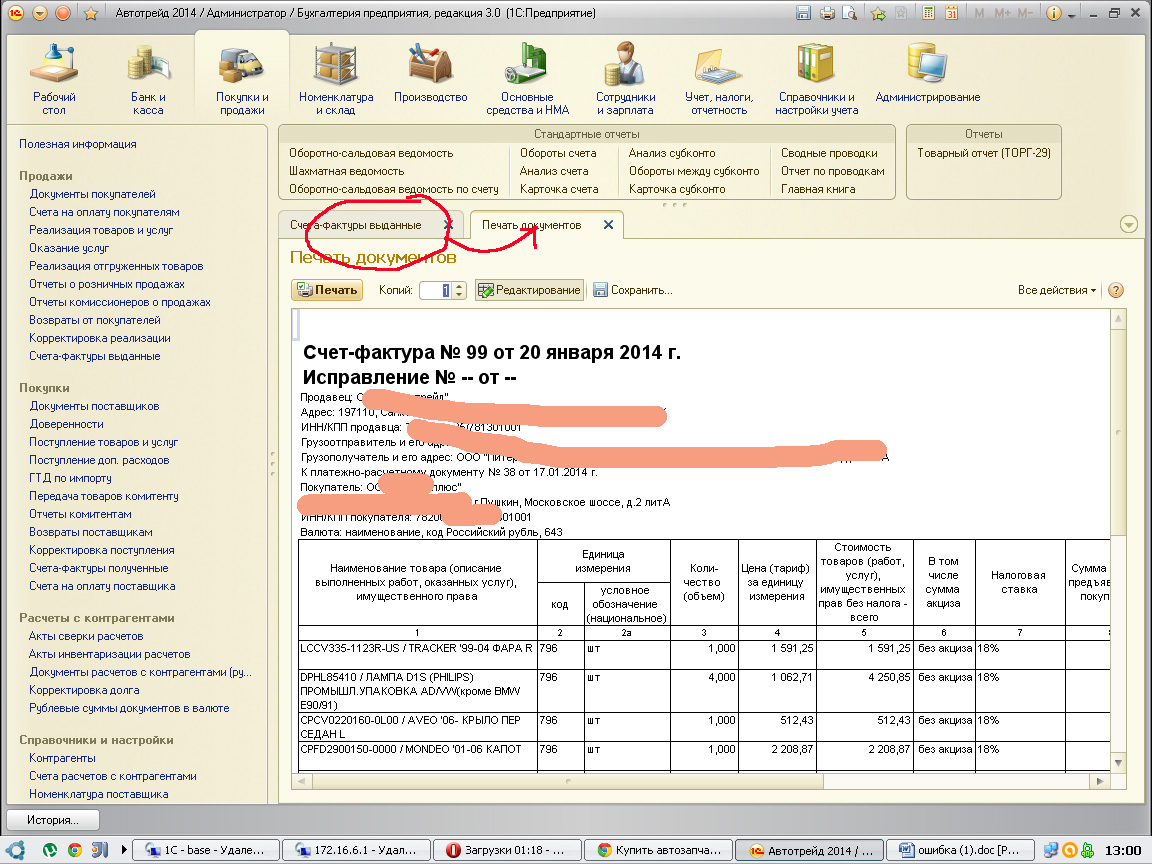Click the Печать button
This screenshot has height=864, width=1152.
coord(327,290)
